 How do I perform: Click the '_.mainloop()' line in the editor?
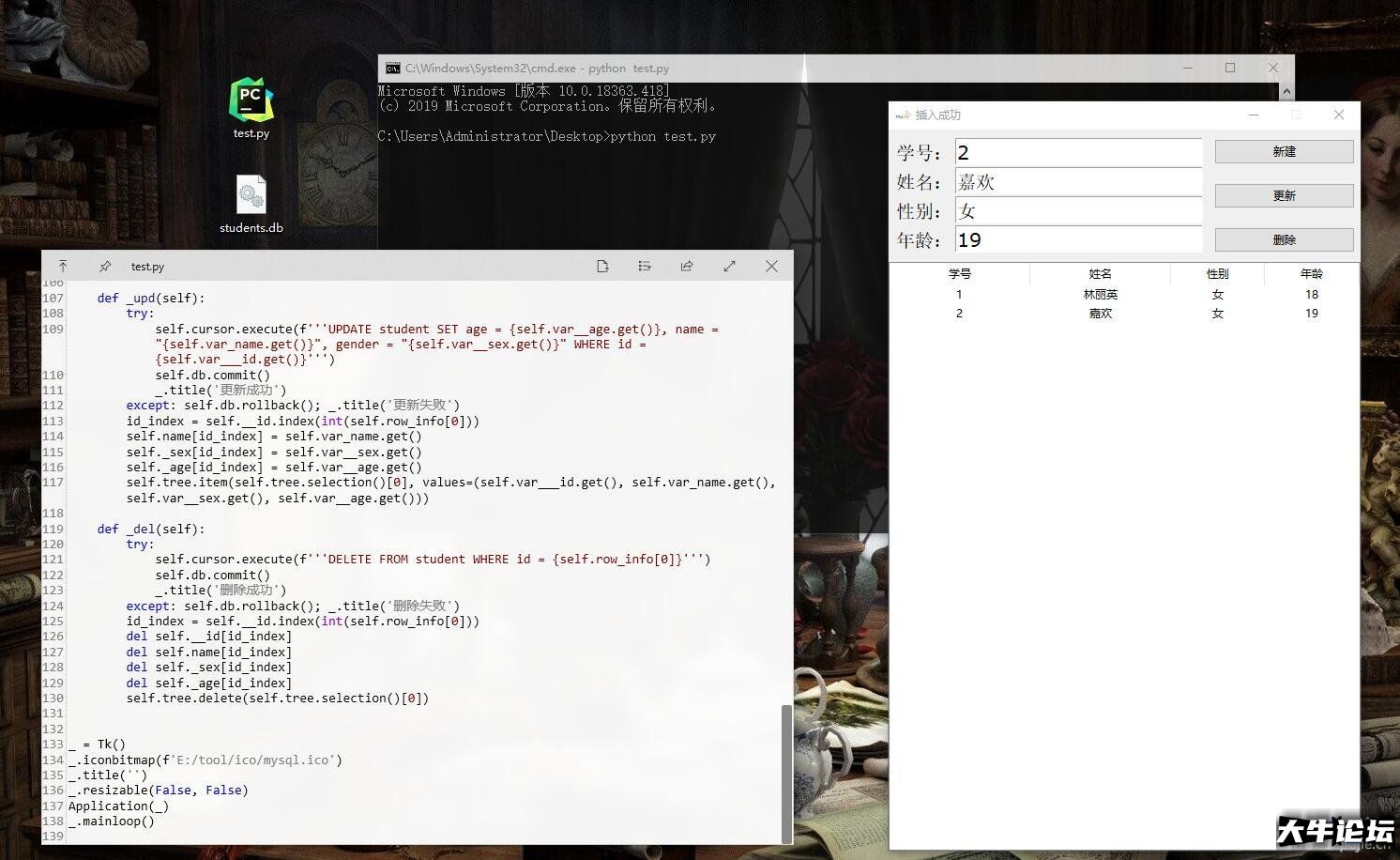[112, 822]
